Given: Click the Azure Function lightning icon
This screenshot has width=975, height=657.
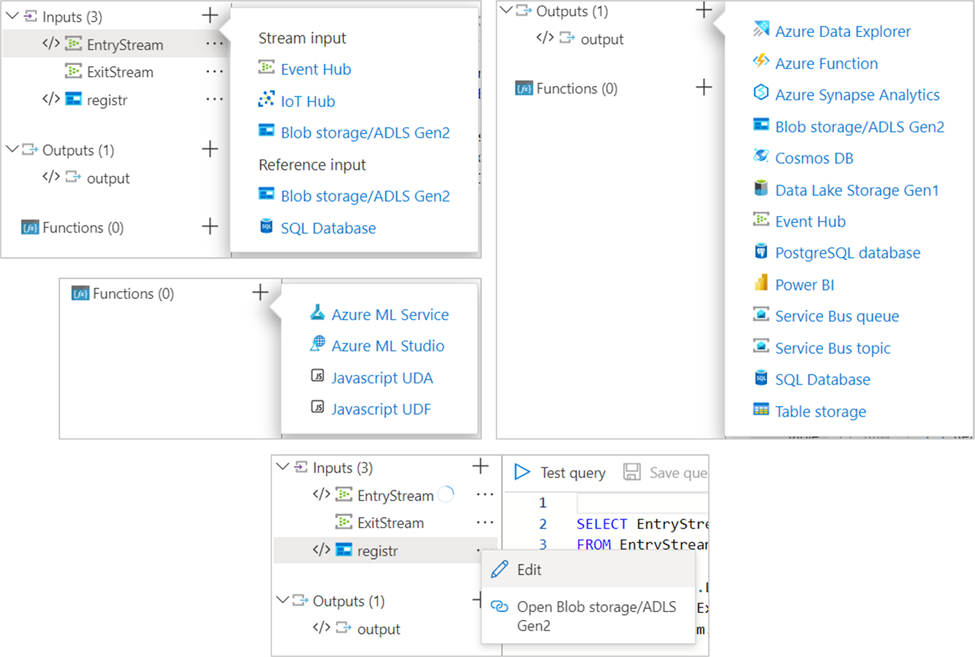Looking at the screenshot, I should [761, 61].
